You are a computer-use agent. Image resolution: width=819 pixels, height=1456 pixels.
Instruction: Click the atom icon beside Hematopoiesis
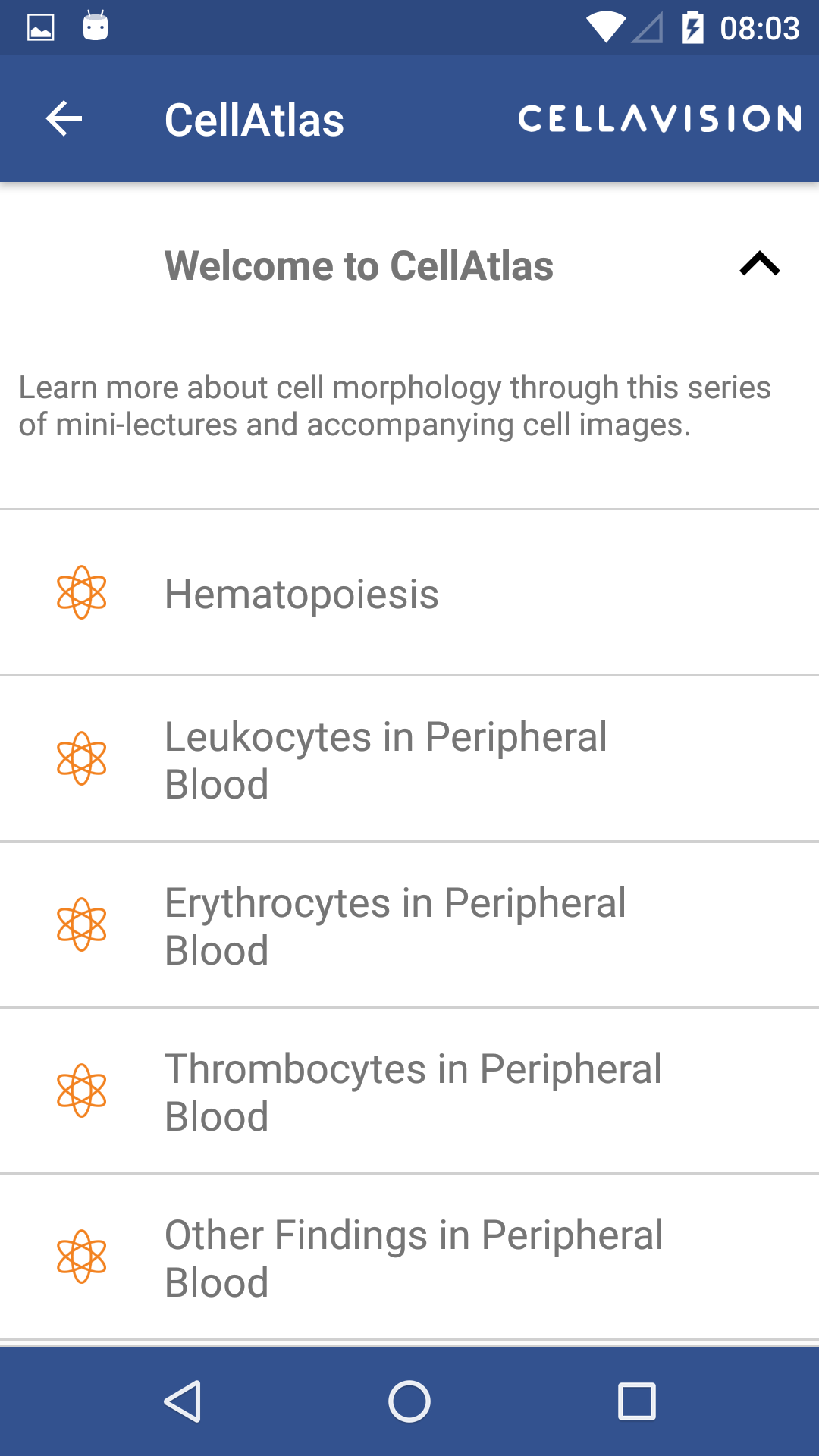[x=82, y=592]
